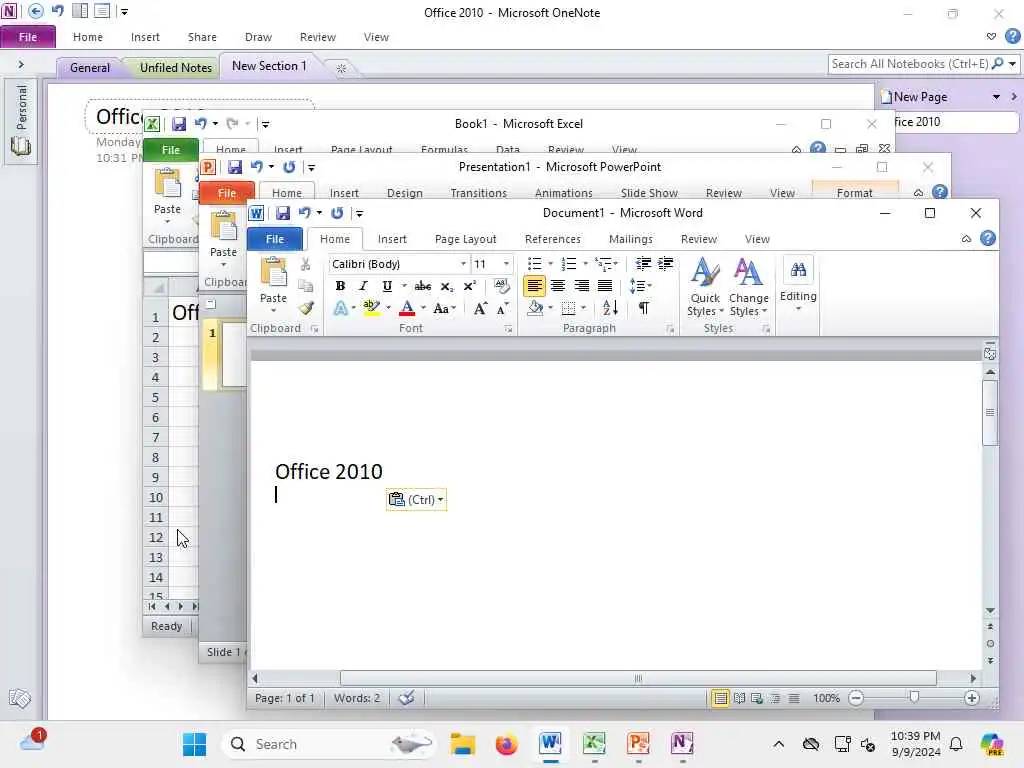1024x768 pixels.
Task: Open the Font name combo box
Action: pyautogui.click(x=398, y=264)
